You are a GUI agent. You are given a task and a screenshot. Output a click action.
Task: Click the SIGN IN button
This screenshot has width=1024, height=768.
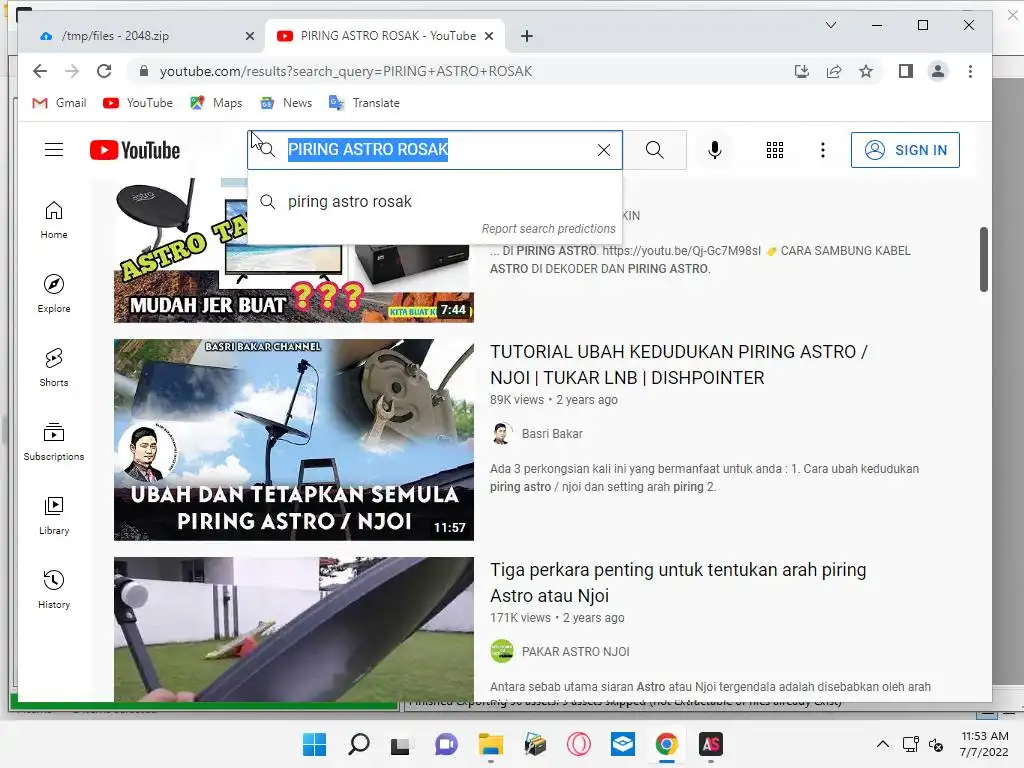click(x=905, y=150)
